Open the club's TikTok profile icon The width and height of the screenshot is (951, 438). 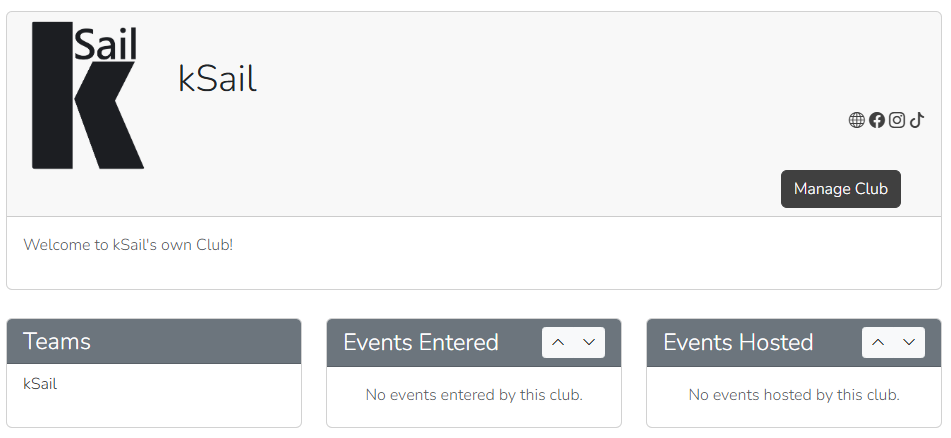(917, 120)
